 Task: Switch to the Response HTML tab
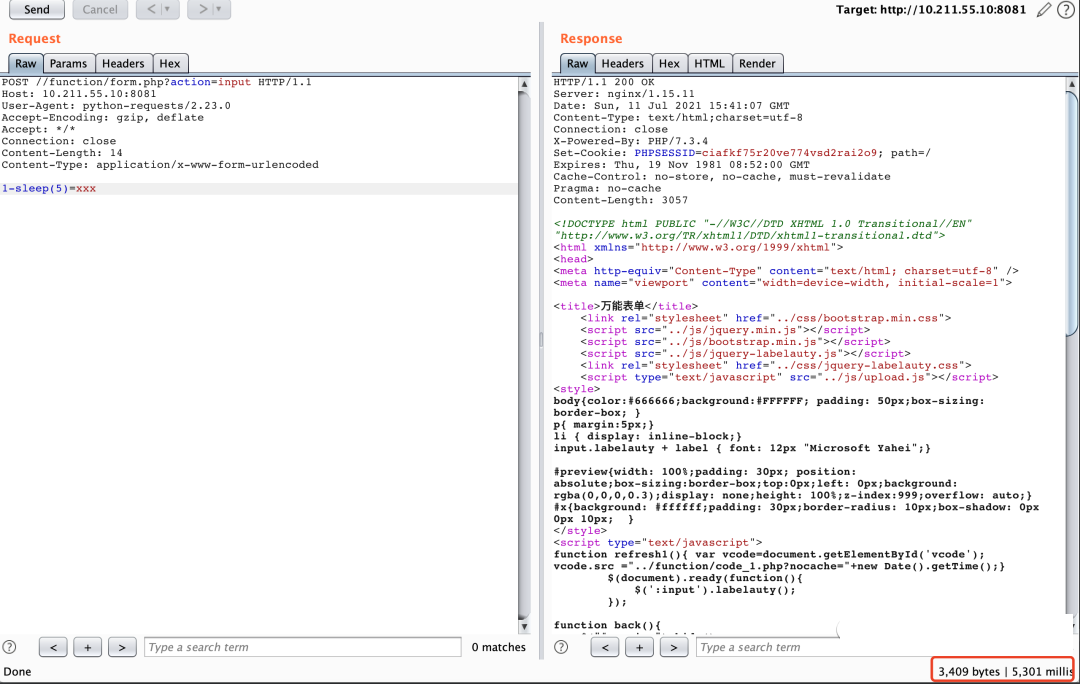click(x=709, y=63)
